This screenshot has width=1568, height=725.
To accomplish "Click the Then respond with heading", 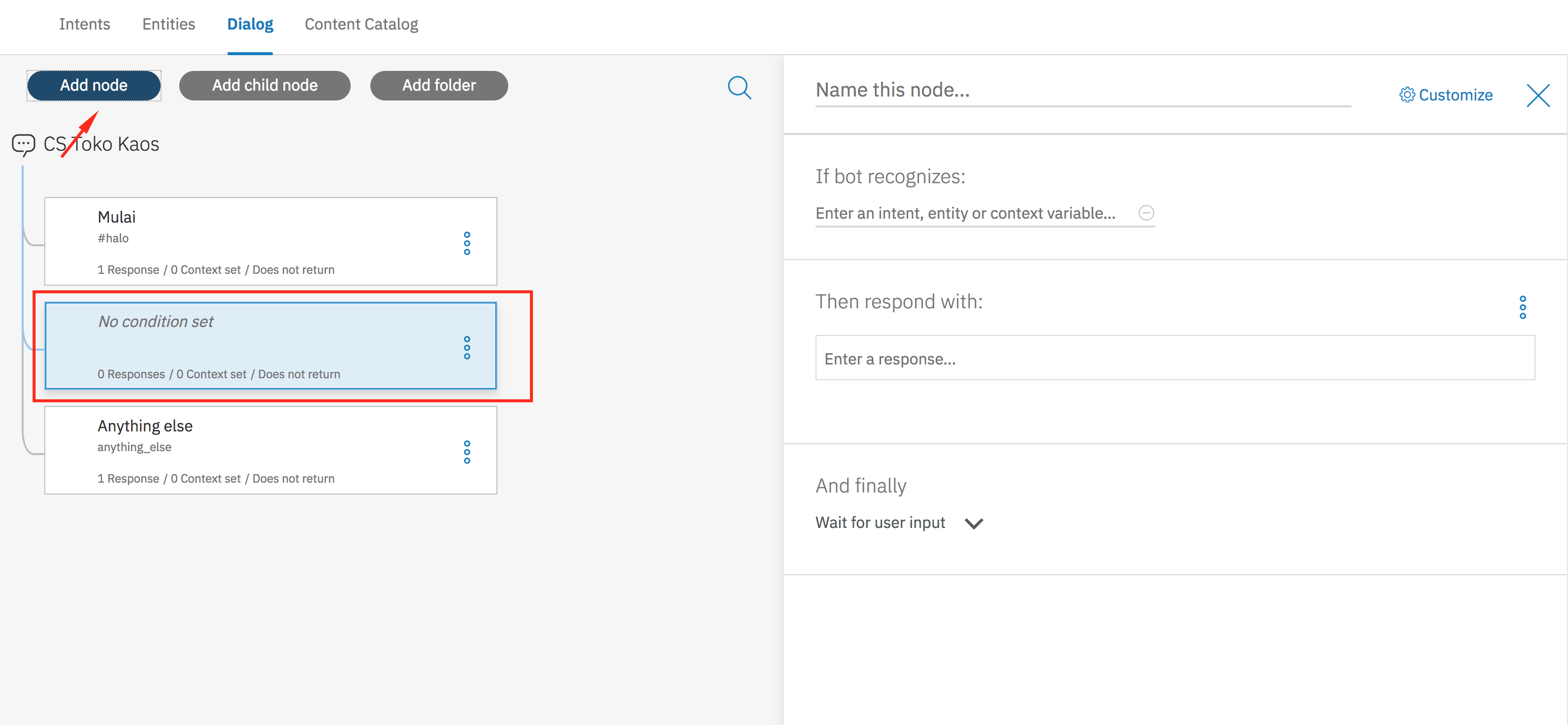I will 898,302.
